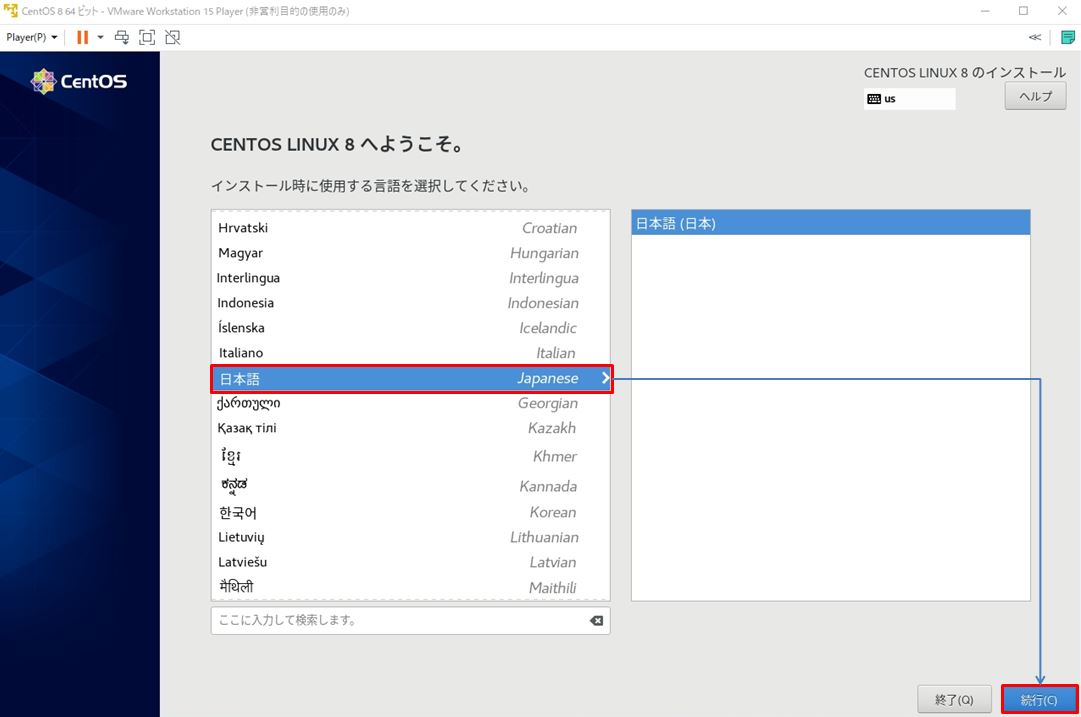This screenshot has width=1081, height=717.
Task: Select Íslenska Icelandic language
Action: coord(410,327)
